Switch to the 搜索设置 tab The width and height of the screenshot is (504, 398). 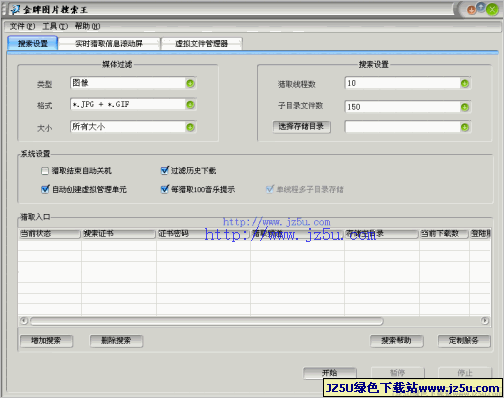[x=33, y=43]
